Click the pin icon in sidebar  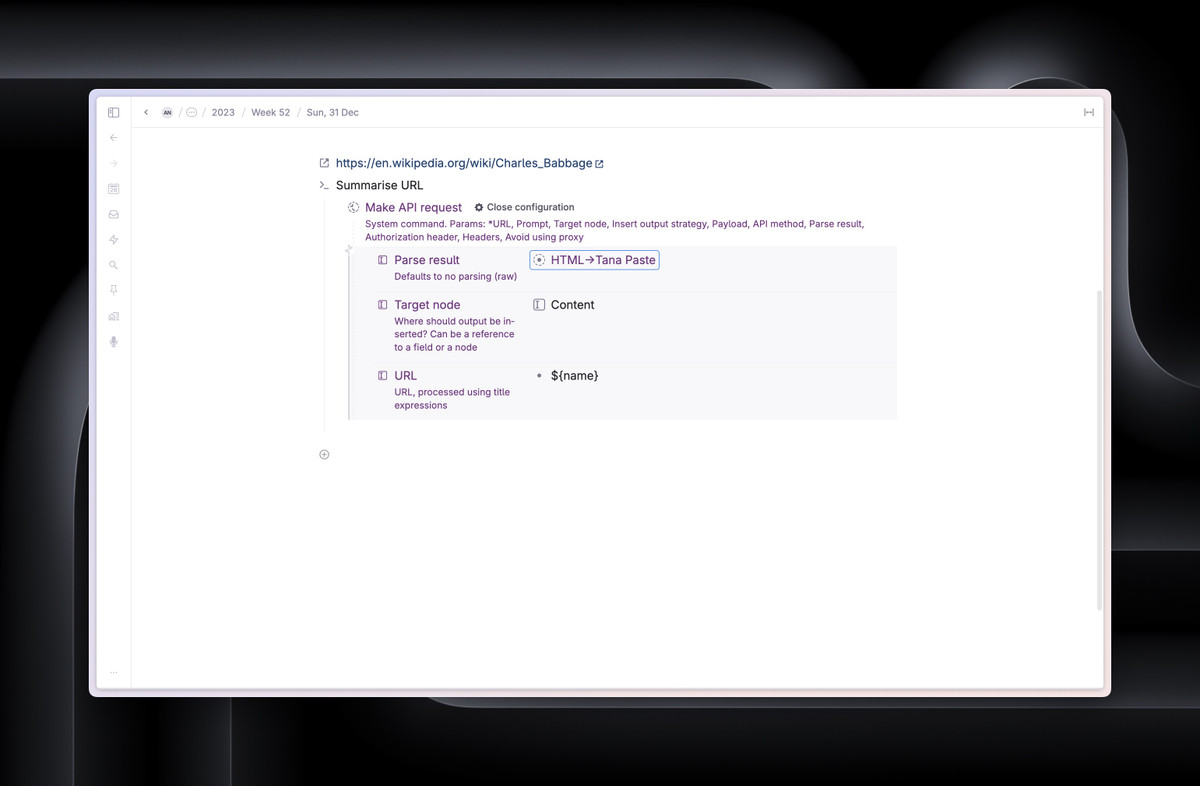point(113,290)
